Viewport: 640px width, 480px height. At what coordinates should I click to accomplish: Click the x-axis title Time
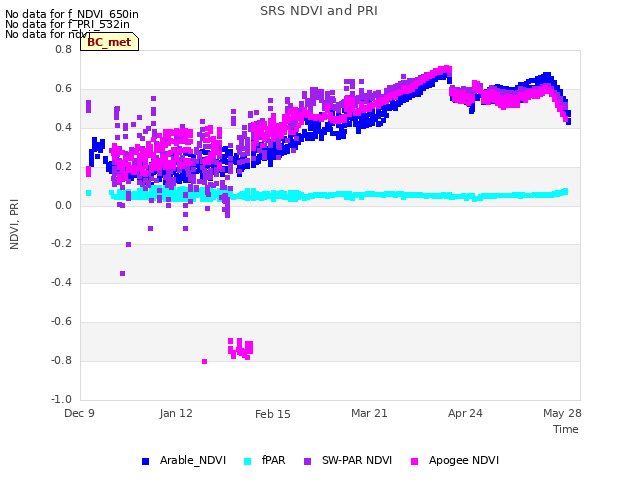pos(566,429)
